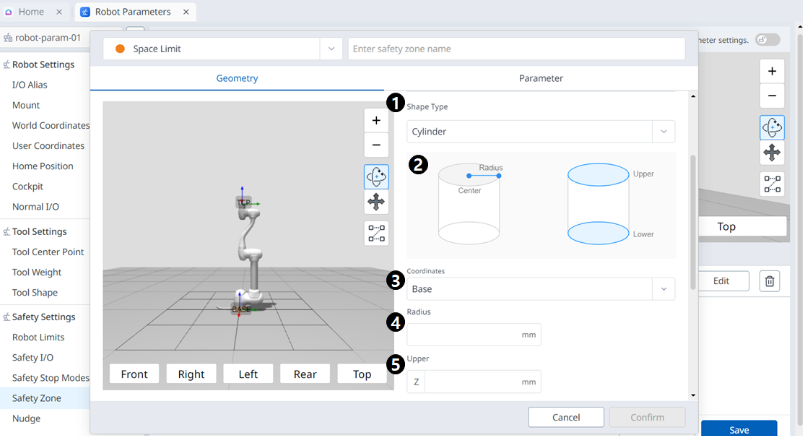The width and height of the screenshot is (803, 436).
Task: Zoom in the dialog's 3D robot preview
Action: click(376, 120)
